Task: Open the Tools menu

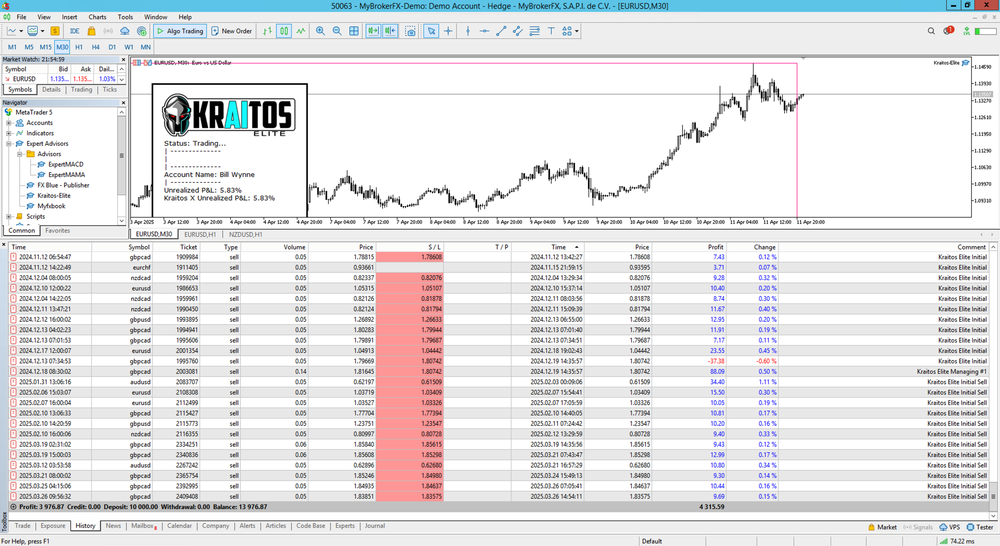Action: point(125,17)
